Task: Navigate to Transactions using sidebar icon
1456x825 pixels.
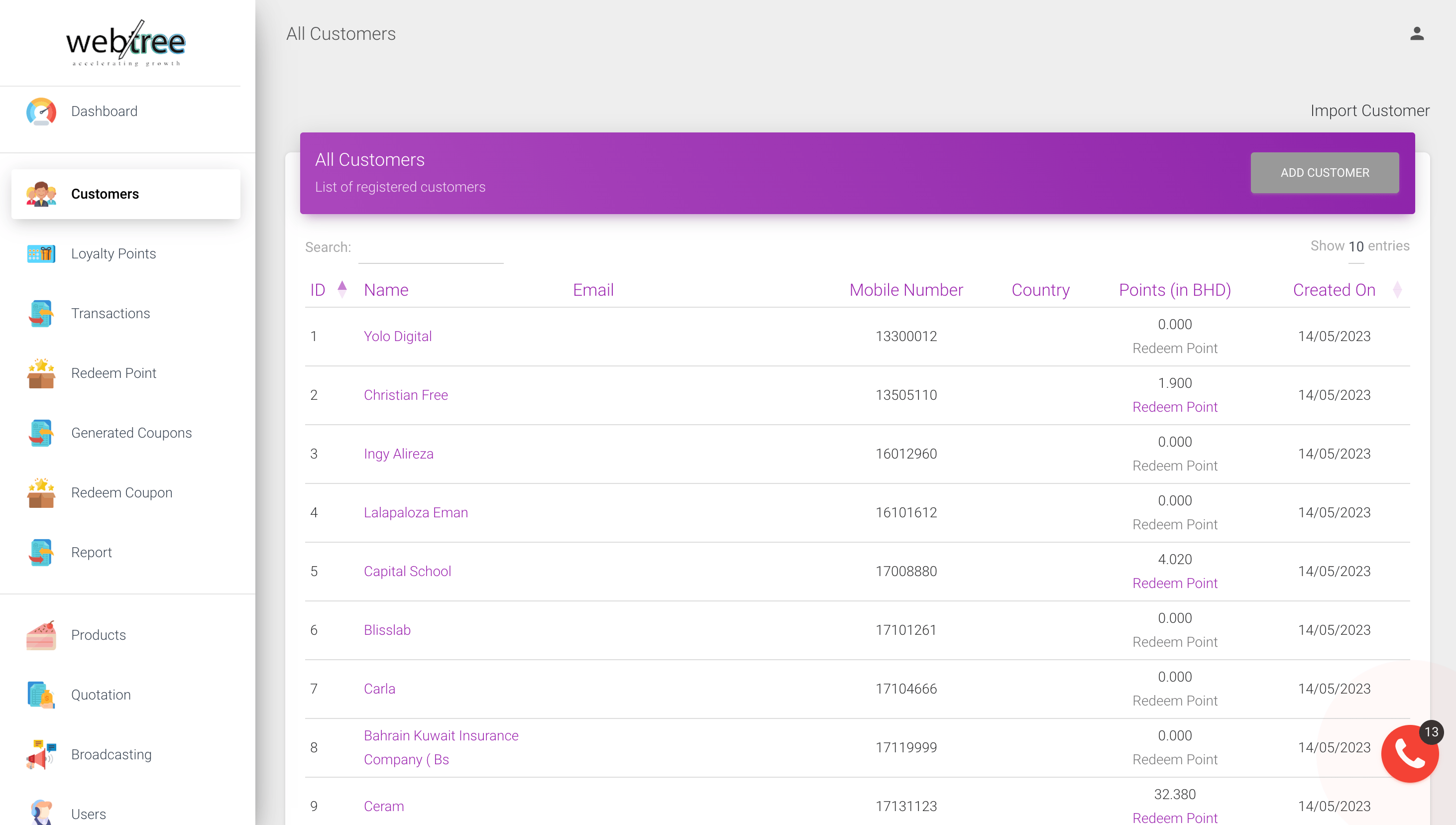Action: tap(41, 313)
